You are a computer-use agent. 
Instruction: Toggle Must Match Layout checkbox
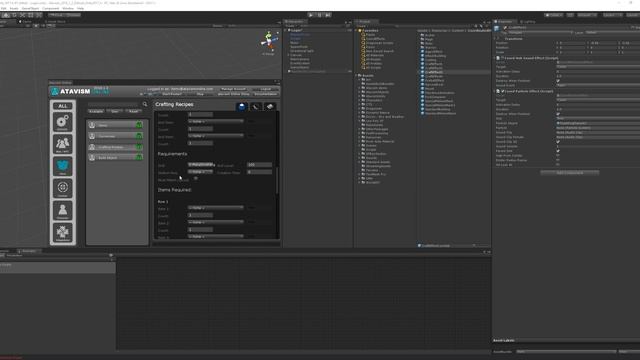click(196, 179)
